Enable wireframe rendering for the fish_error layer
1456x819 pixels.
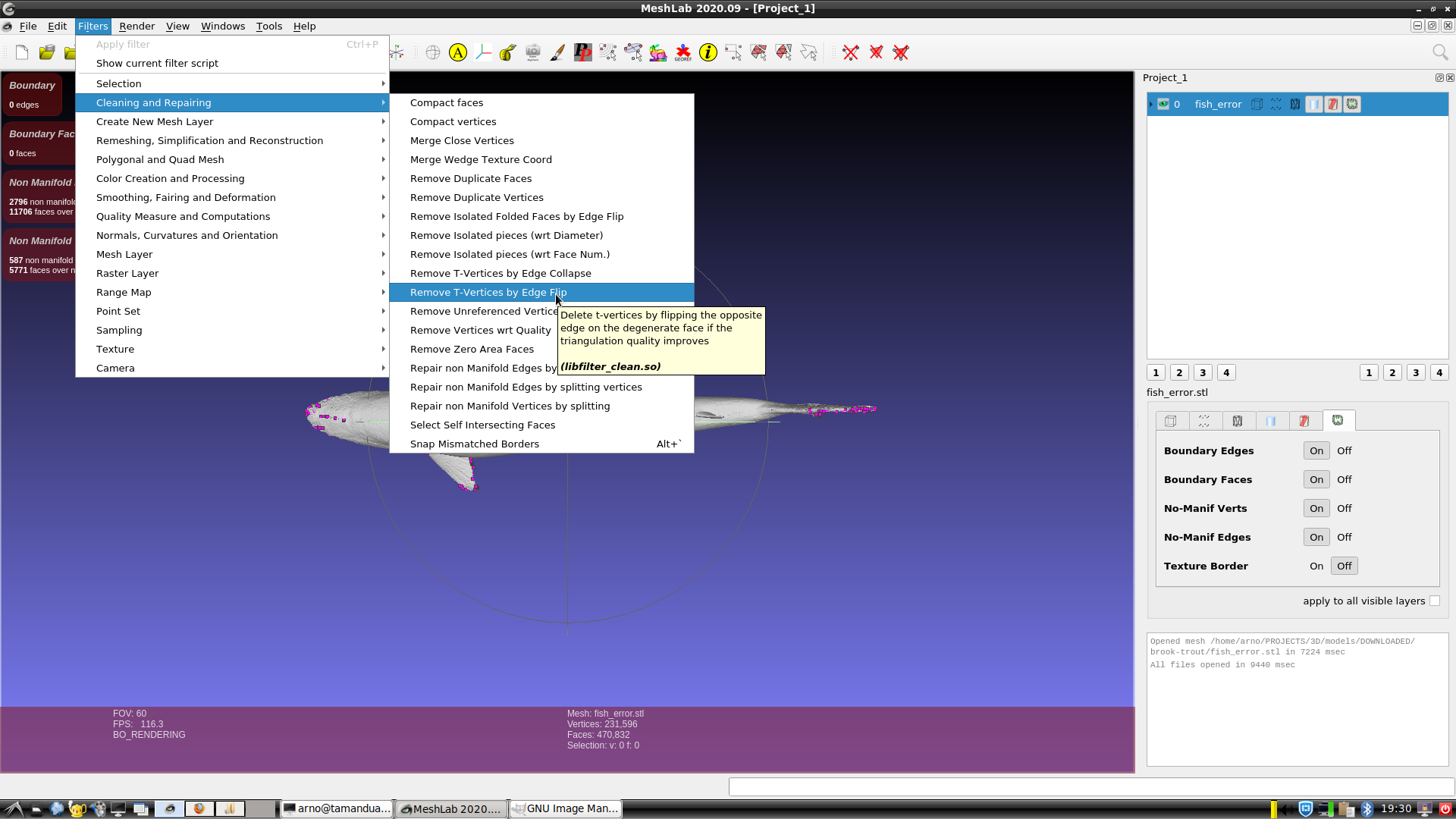point(1295,104)
